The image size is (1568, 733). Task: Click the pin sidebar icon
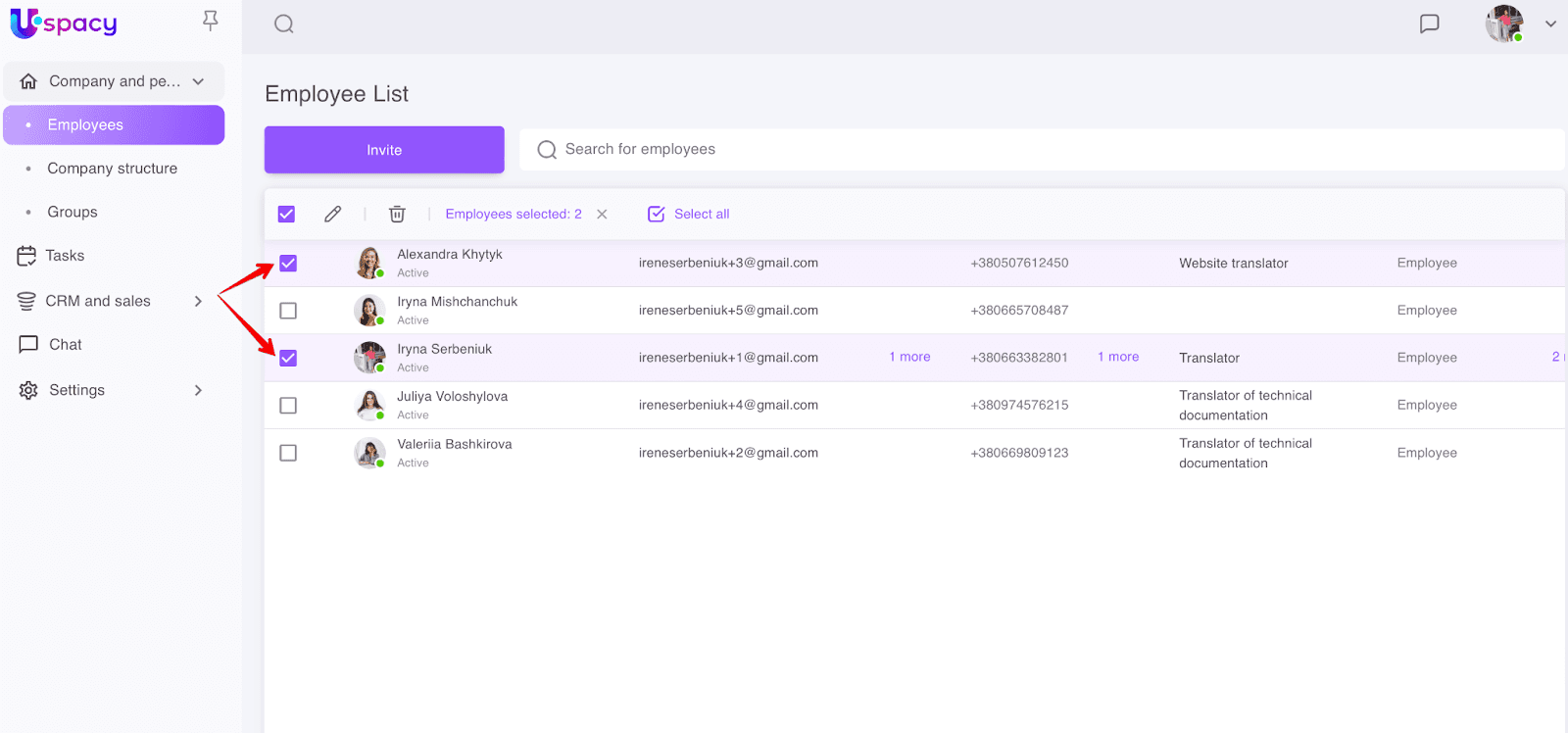coord(210,21)
